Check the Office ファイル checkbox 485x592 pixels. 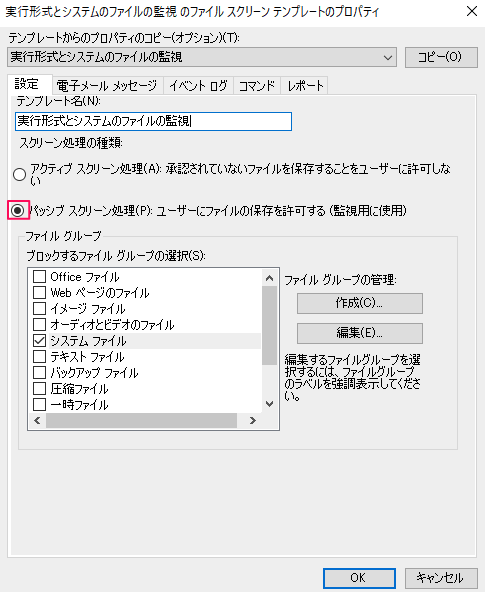coord(39,277)
